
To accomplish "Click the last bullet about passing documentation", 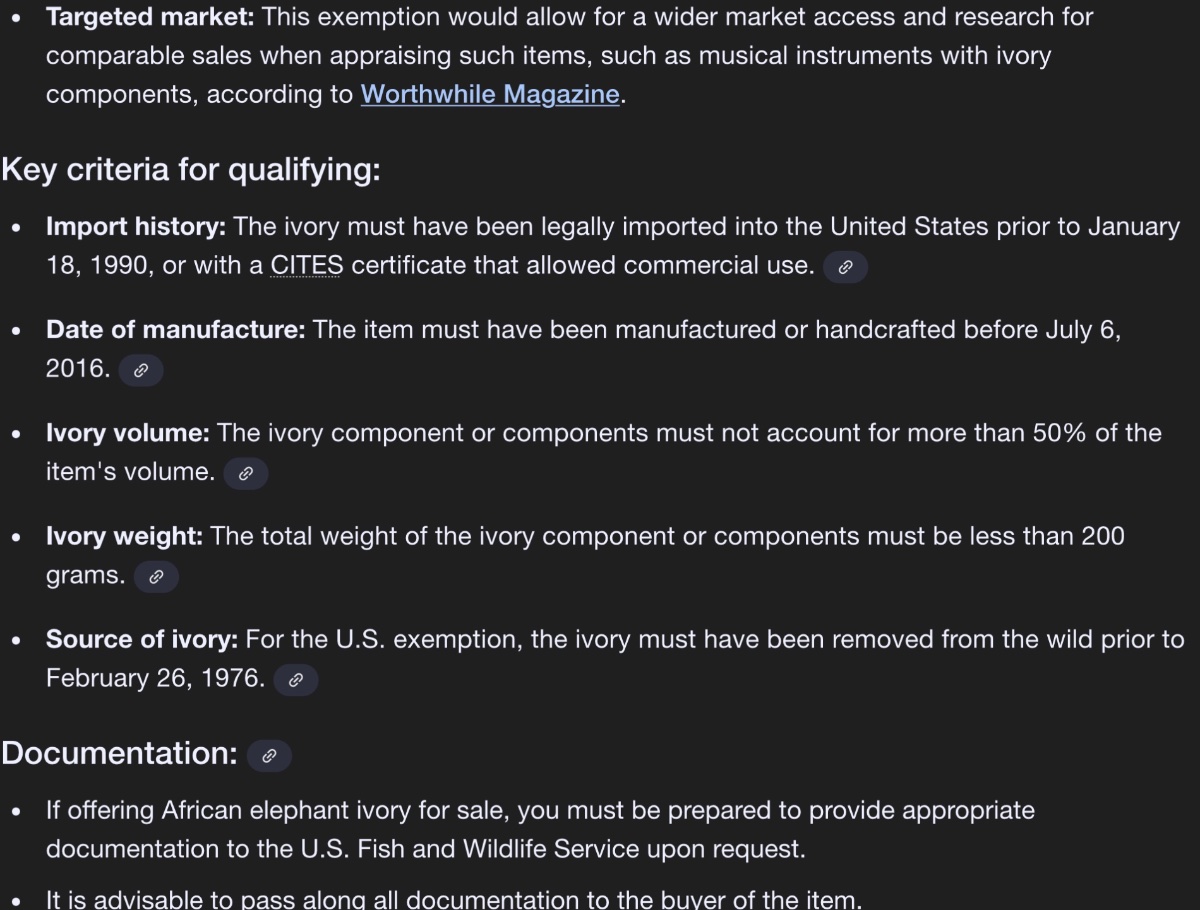I will pos(452,899).
